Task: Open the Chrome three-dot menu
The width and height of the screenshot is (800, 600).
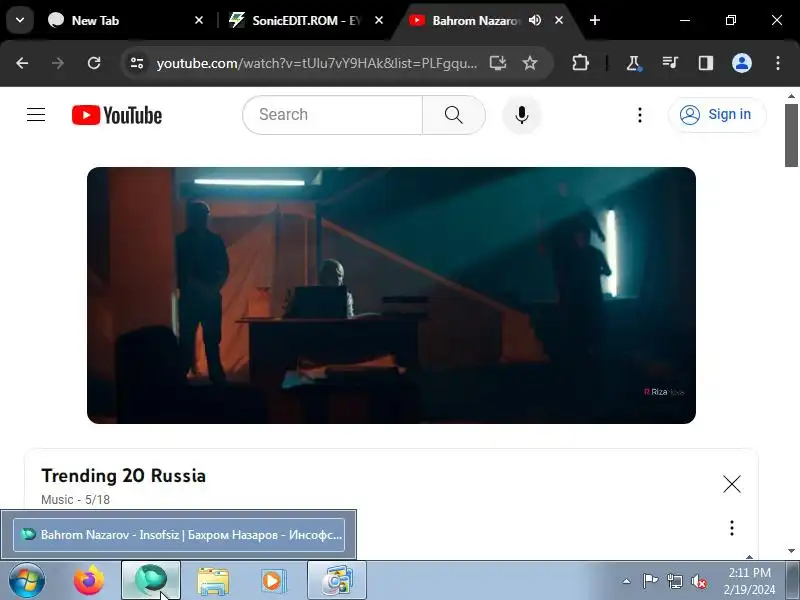Action: (x=778, y=63)
